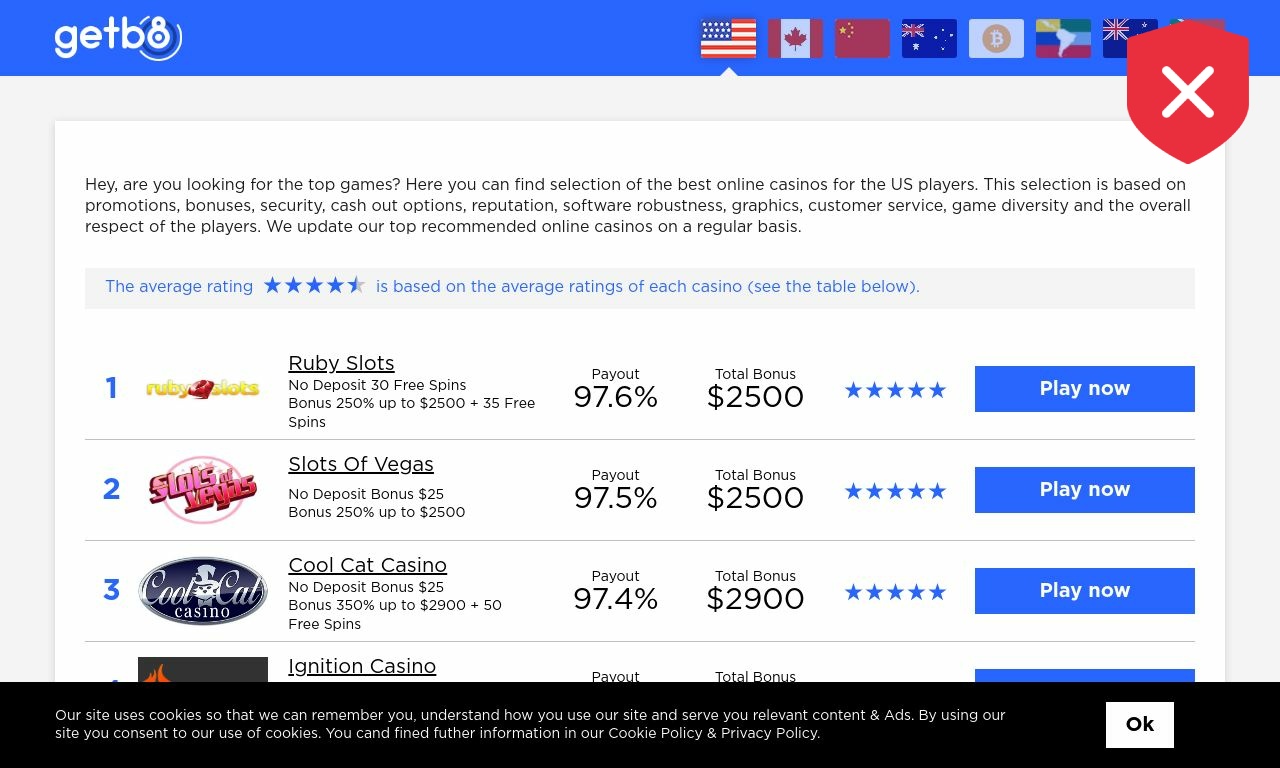Open the Cool Cat Casino link

click(367, 565)
